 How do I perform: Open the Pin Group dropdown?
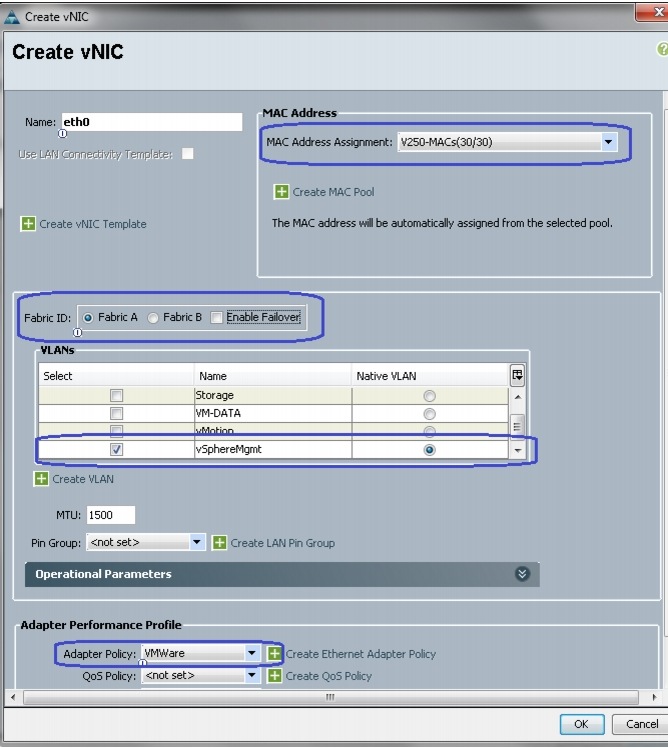point(197,542)
